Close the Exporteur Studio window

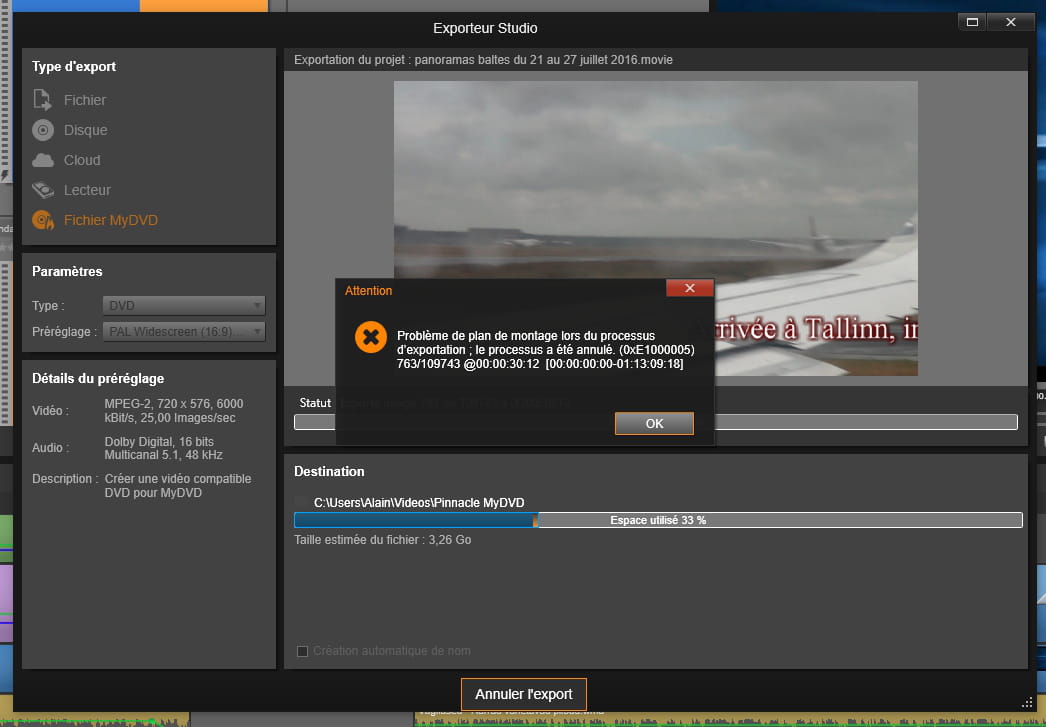tap(1011, 22)
